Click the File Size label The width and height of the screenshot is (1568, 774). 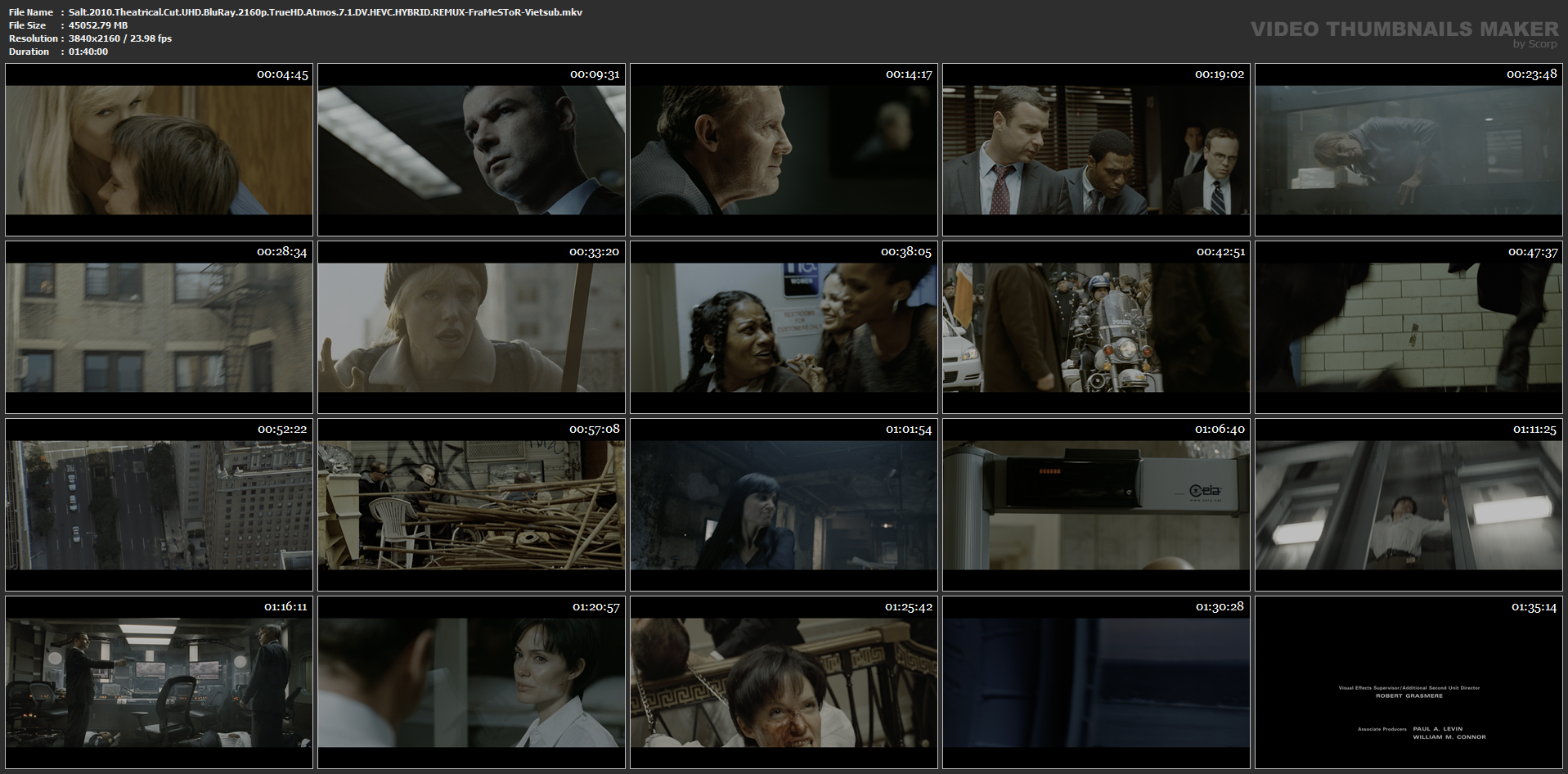pos(28,25)
